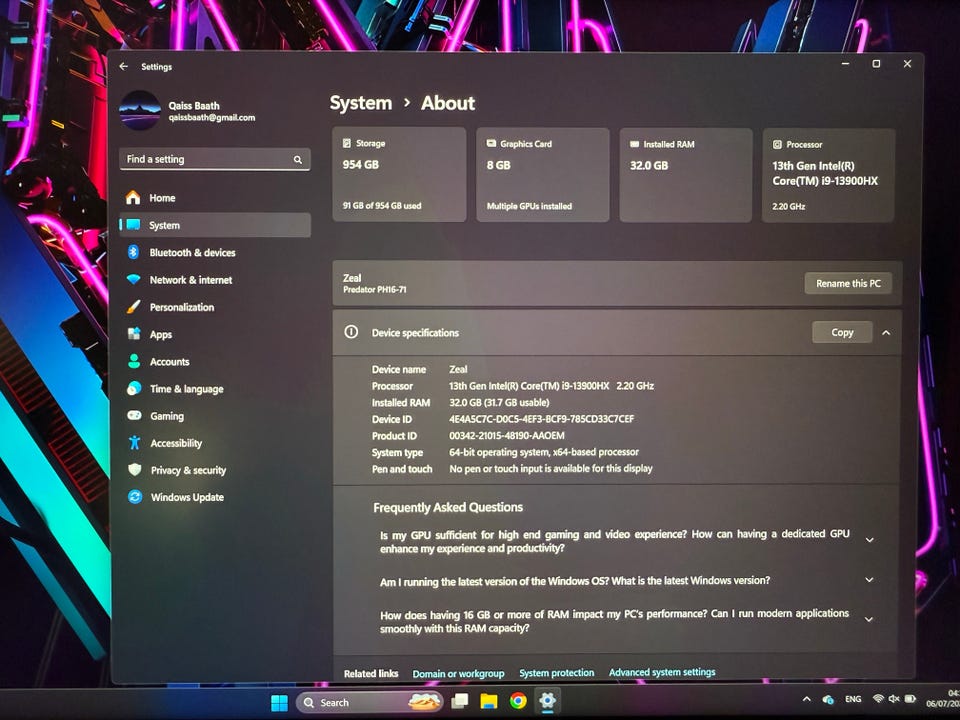Click the Accessibility figure icon
The height and width of the screenshot is (720, 960).
click(135, 442)
